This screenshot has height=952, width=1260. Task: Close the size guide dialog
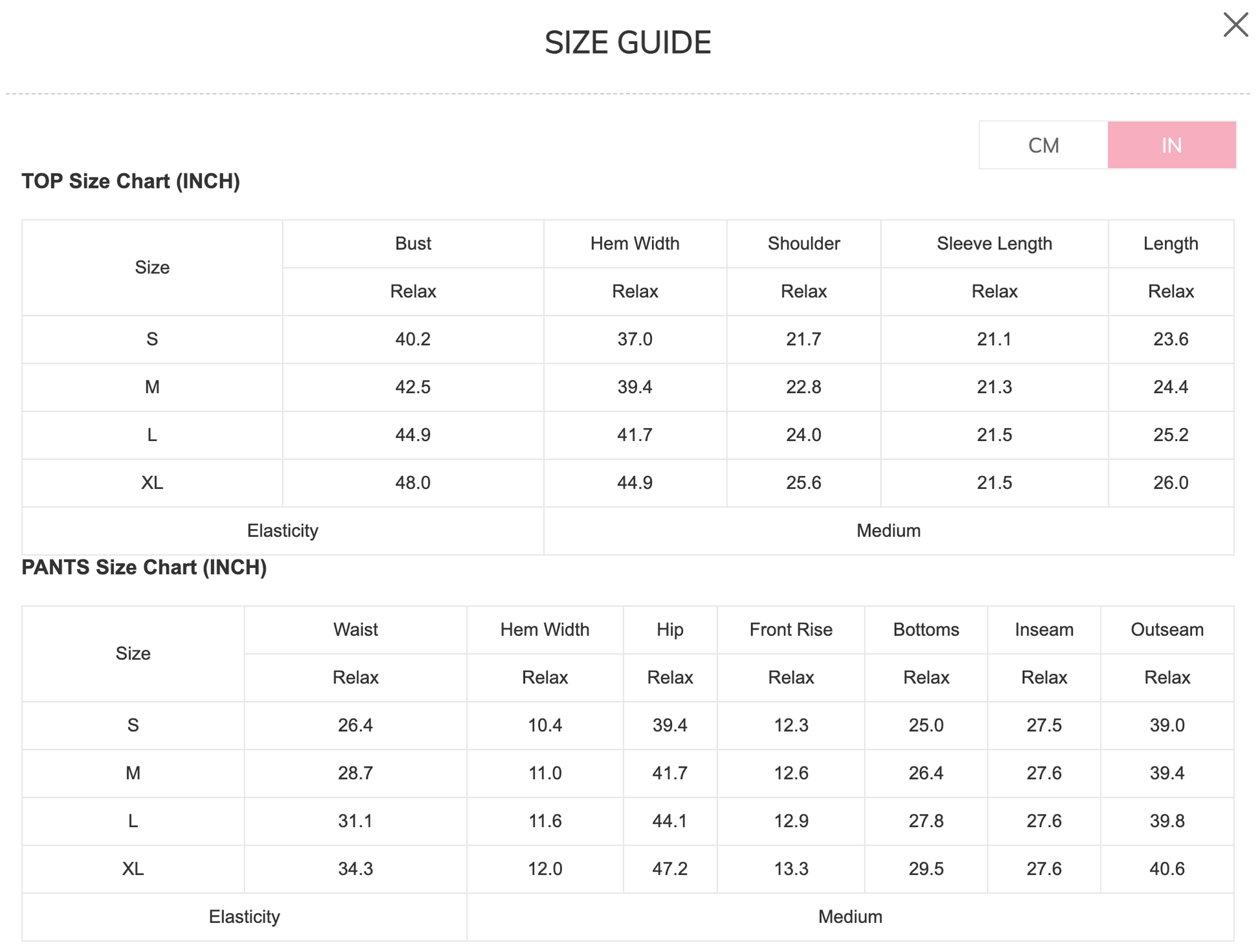tap(1235, 25)
